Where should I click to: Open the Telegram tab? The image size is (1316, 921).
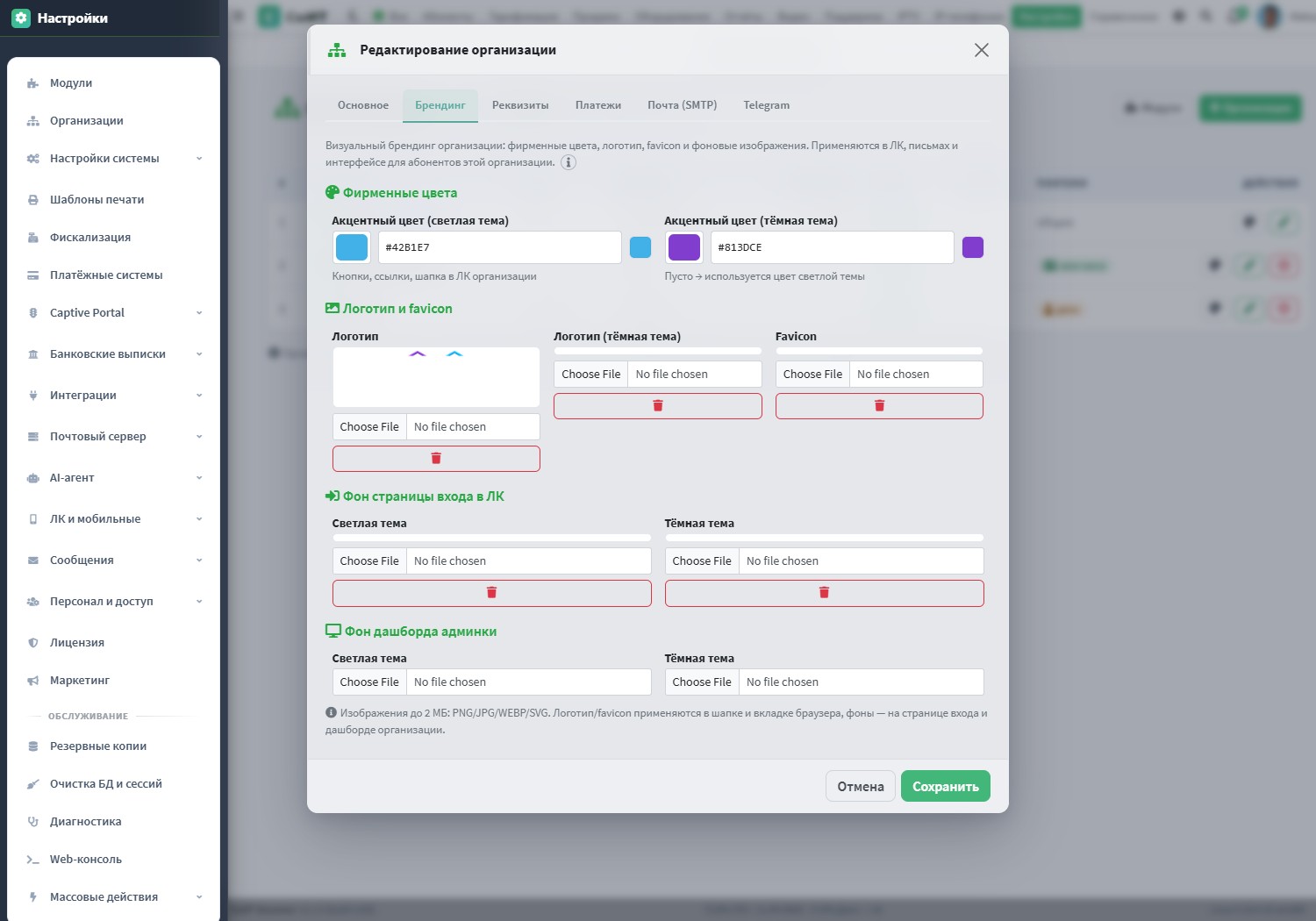tap(767, 105)
